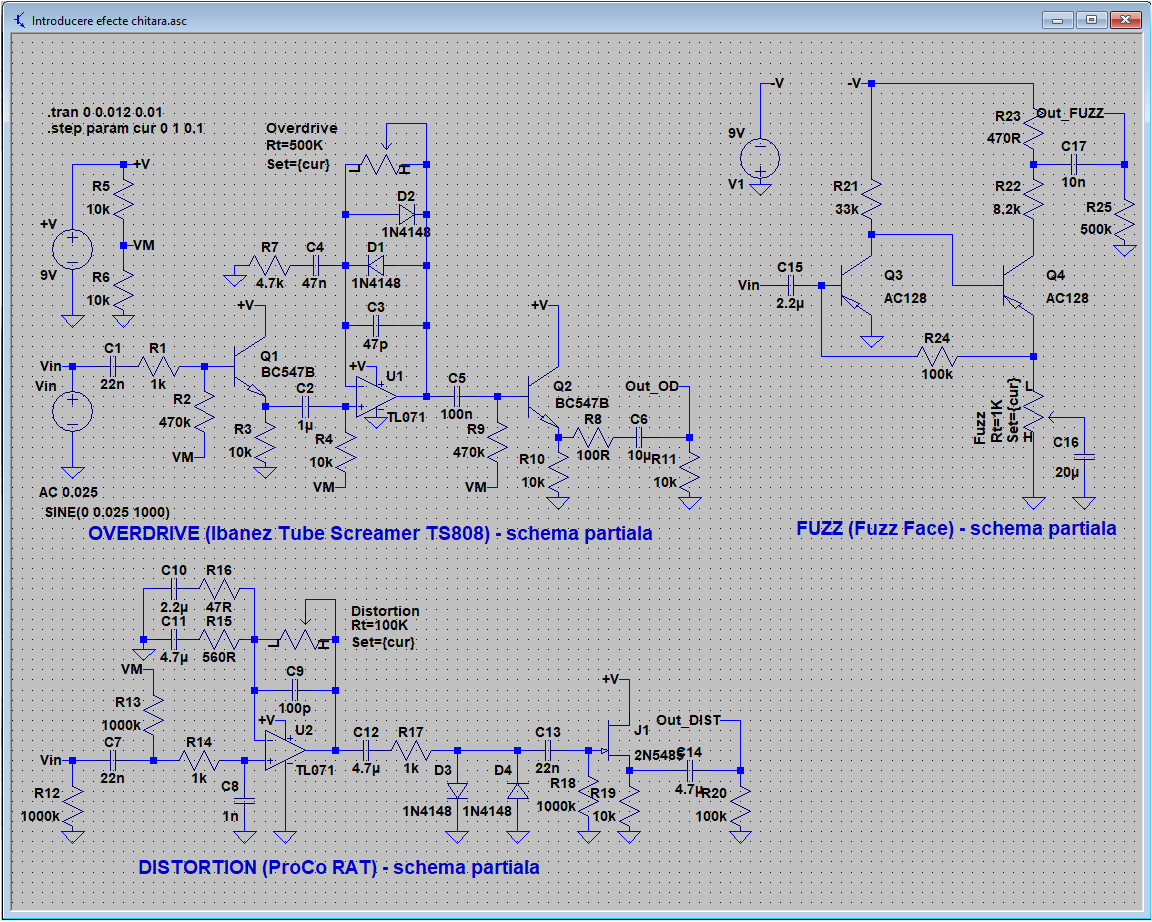Select resistor R25 500k symbol

click(1124, 220)
